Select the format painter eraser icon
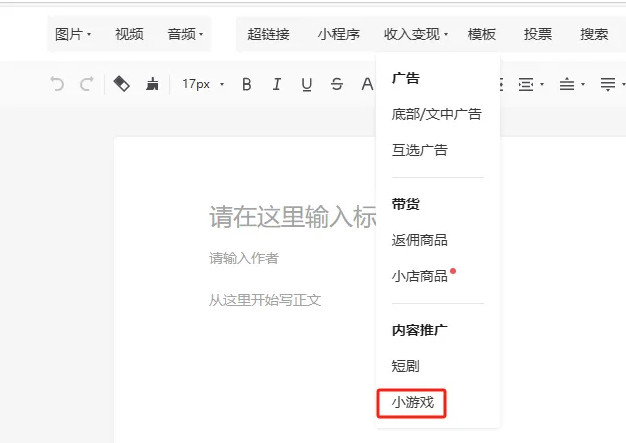Image resolution: width=626 pixels, height=443 pixels. tap(121, 84)
